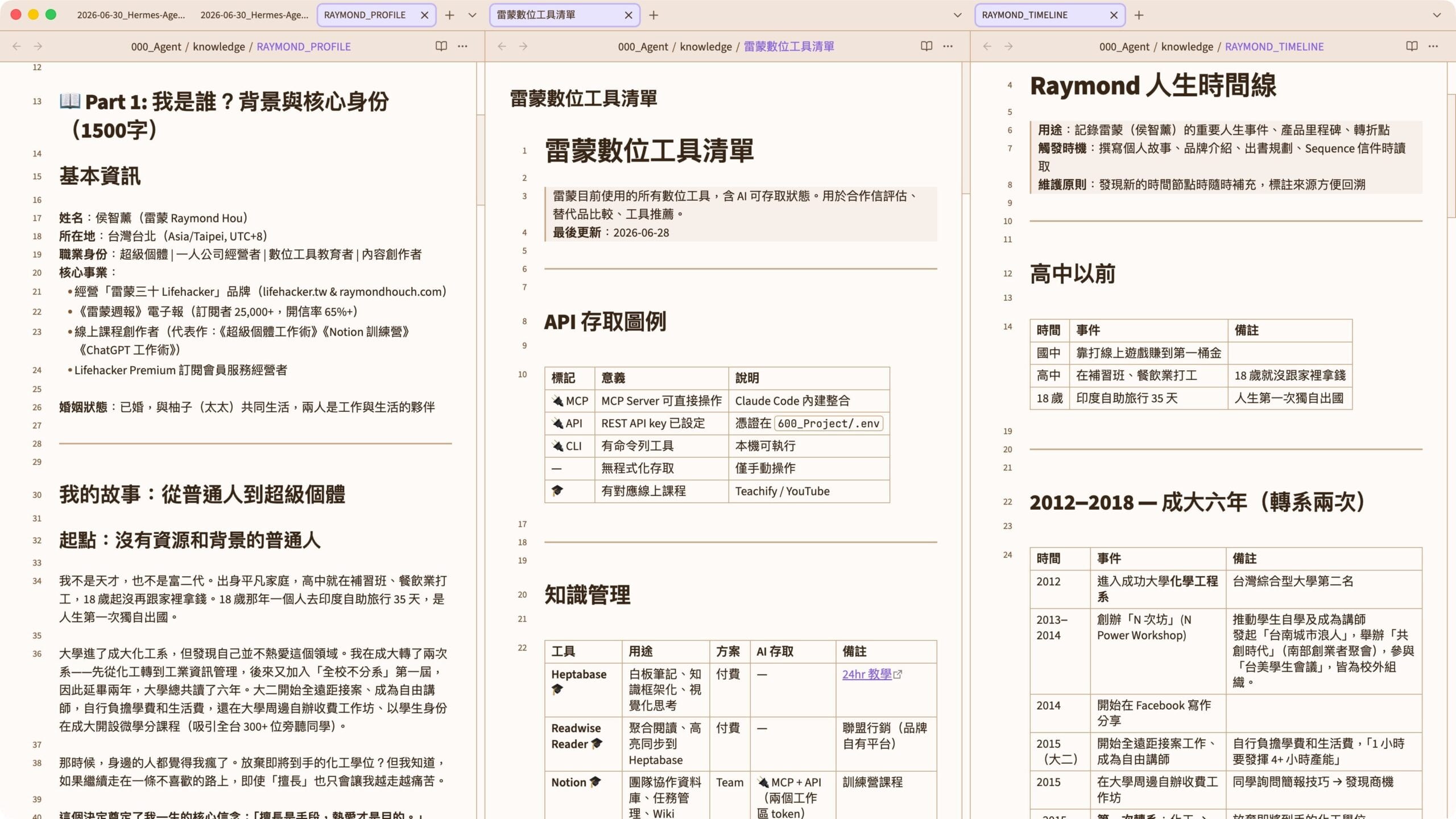Close the RAYMOND_PROFILE tab
1456x819 pixels.
tap(424, 15)
